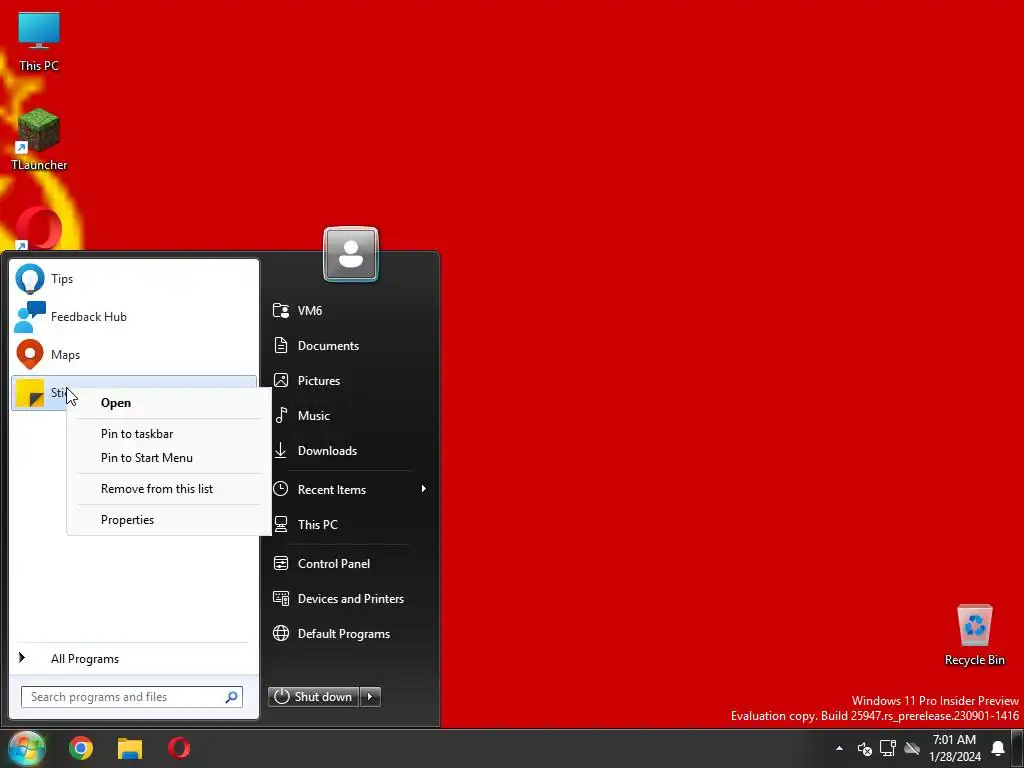1024x768 pixels.
Task: Launch Opera from the taskbar
Action: (179, 748)
